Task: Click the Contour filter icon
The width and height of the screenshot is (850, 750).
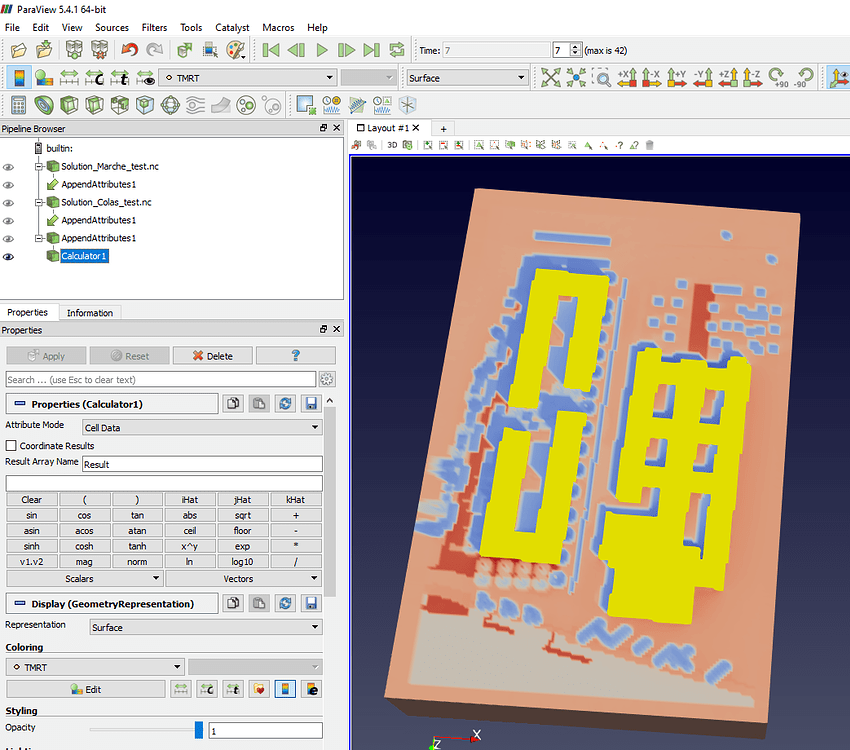Action: pyautogui.click(x=44, y=104)
